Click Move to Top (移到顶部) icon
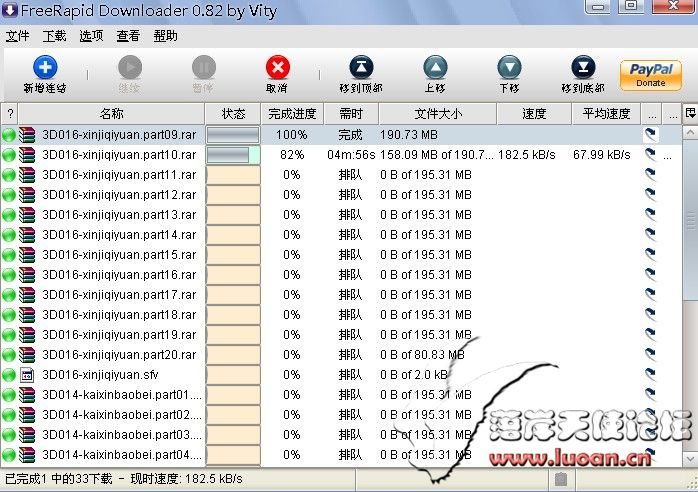This screenshot has height=492, width=698. (361, 67)
